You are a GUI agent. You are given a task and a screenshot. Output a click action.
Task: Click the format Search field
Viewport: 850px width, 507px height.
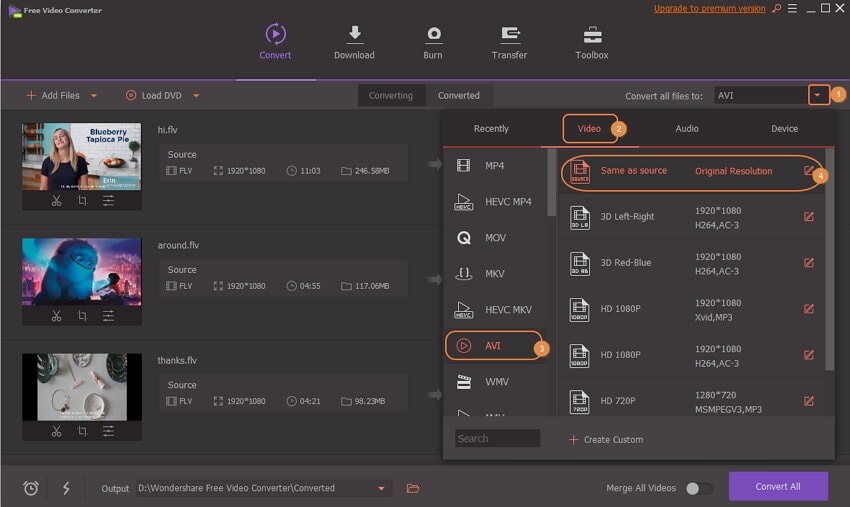[497, 439]
